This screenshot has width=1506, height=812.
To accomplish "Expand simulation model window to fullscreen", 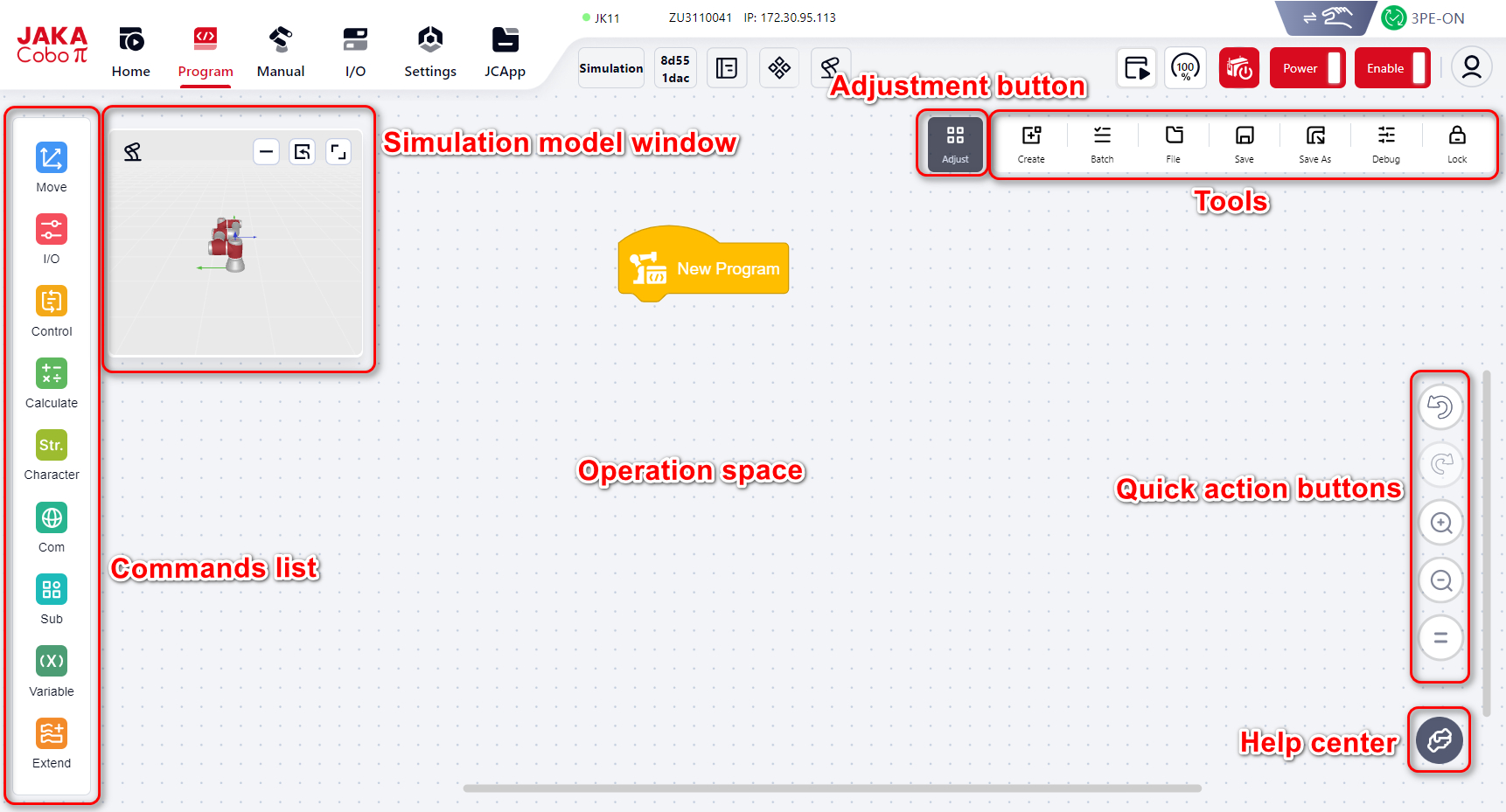I will pyautogui.click(x=338, y=152).
